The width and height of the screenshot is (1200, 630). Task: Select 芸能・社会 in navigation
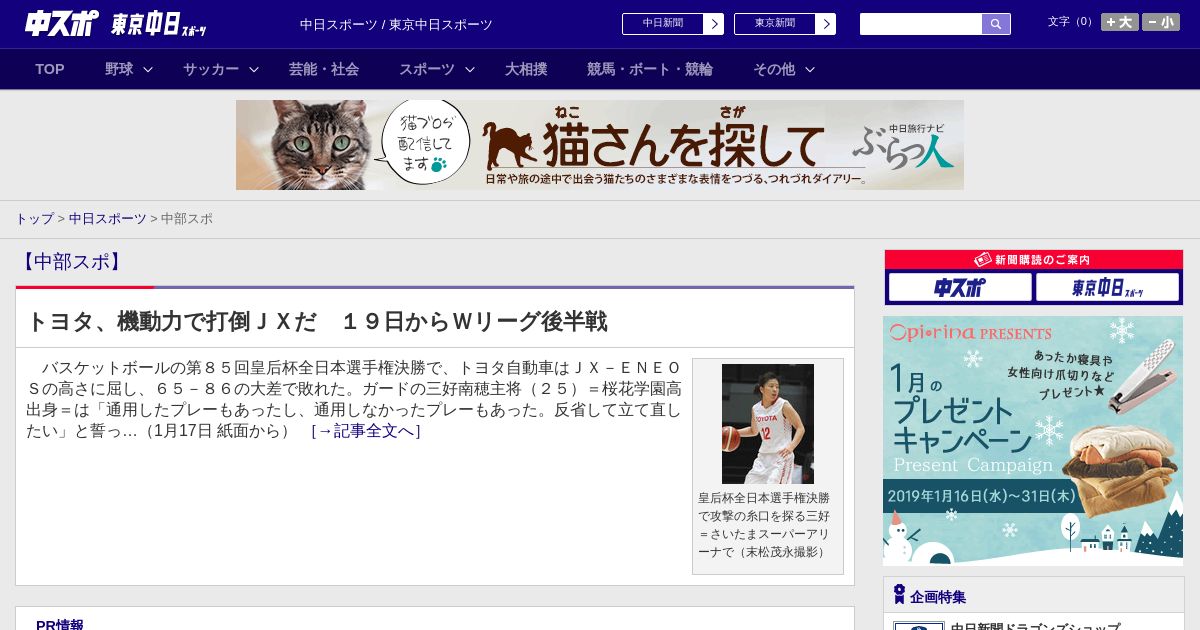[x=324, y=69]
